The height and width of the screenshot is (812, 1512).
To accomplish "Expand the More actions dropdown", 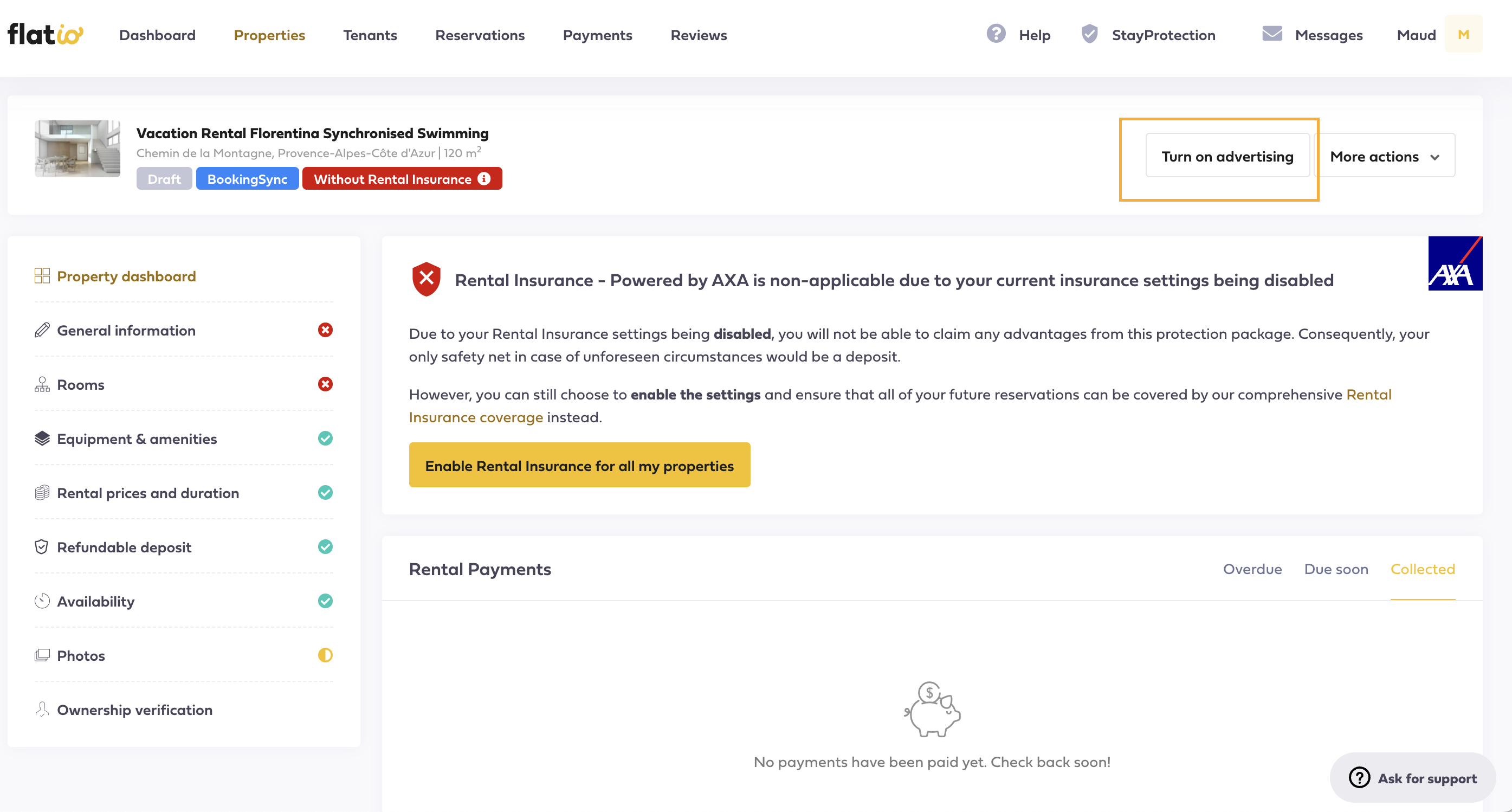I will (1385, 156).
